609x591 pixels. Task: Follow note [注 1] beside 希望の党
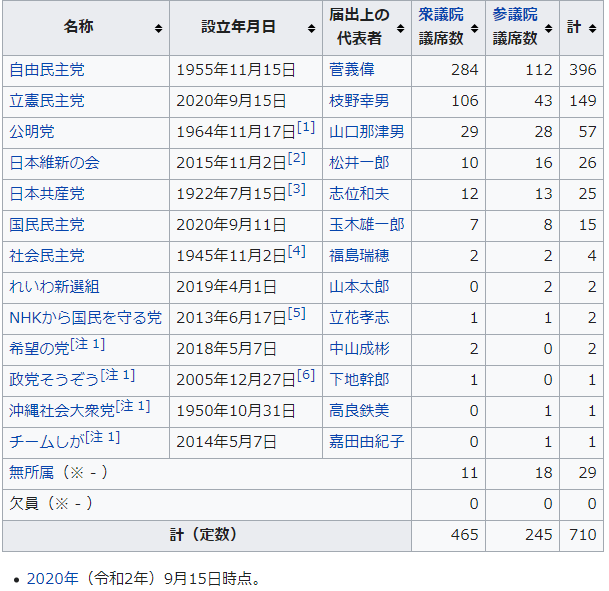[x=88, y=344]
